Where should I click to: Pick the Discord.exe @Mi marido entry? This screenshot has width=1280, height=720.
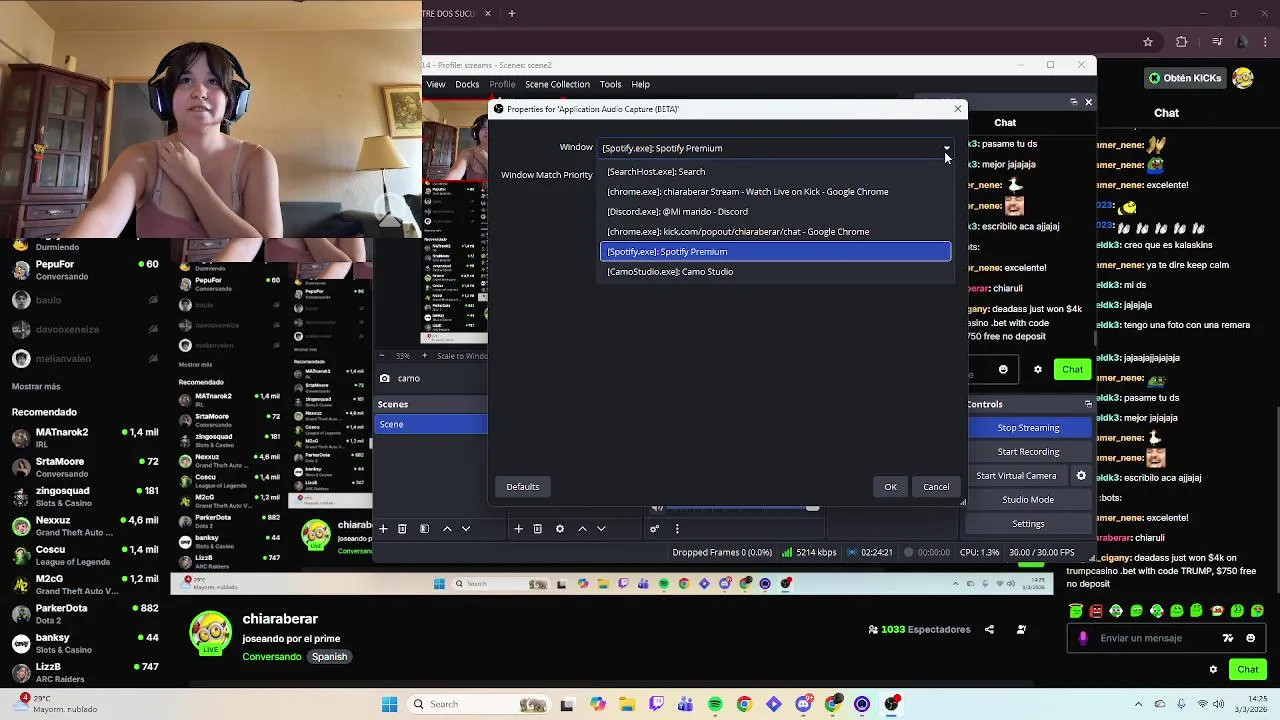pyautogui.click(x=775, y=212)
